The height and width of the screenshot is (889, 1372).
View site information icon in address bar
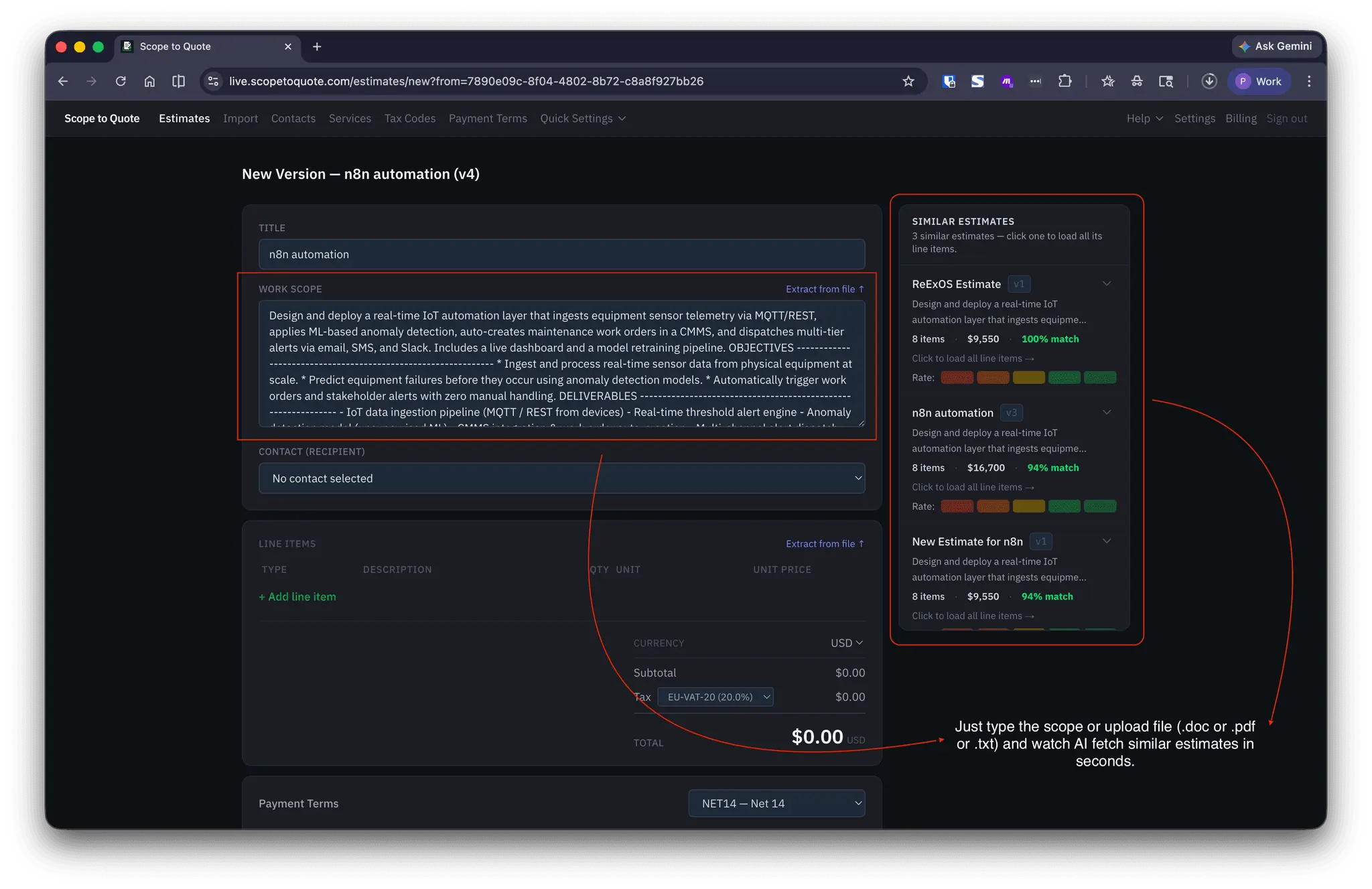(213, 81)
